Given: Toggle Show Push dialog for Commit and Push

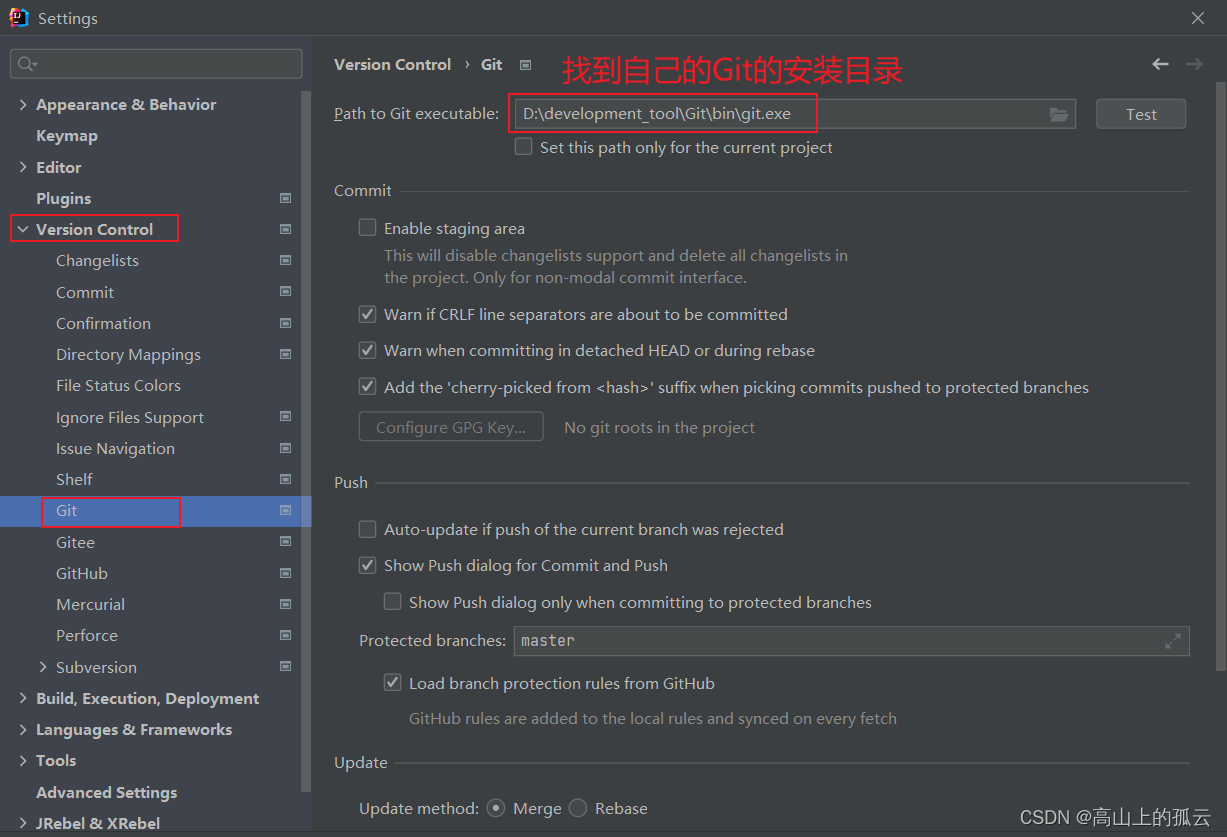Looking at the screenshot, I should click(368, 565).
